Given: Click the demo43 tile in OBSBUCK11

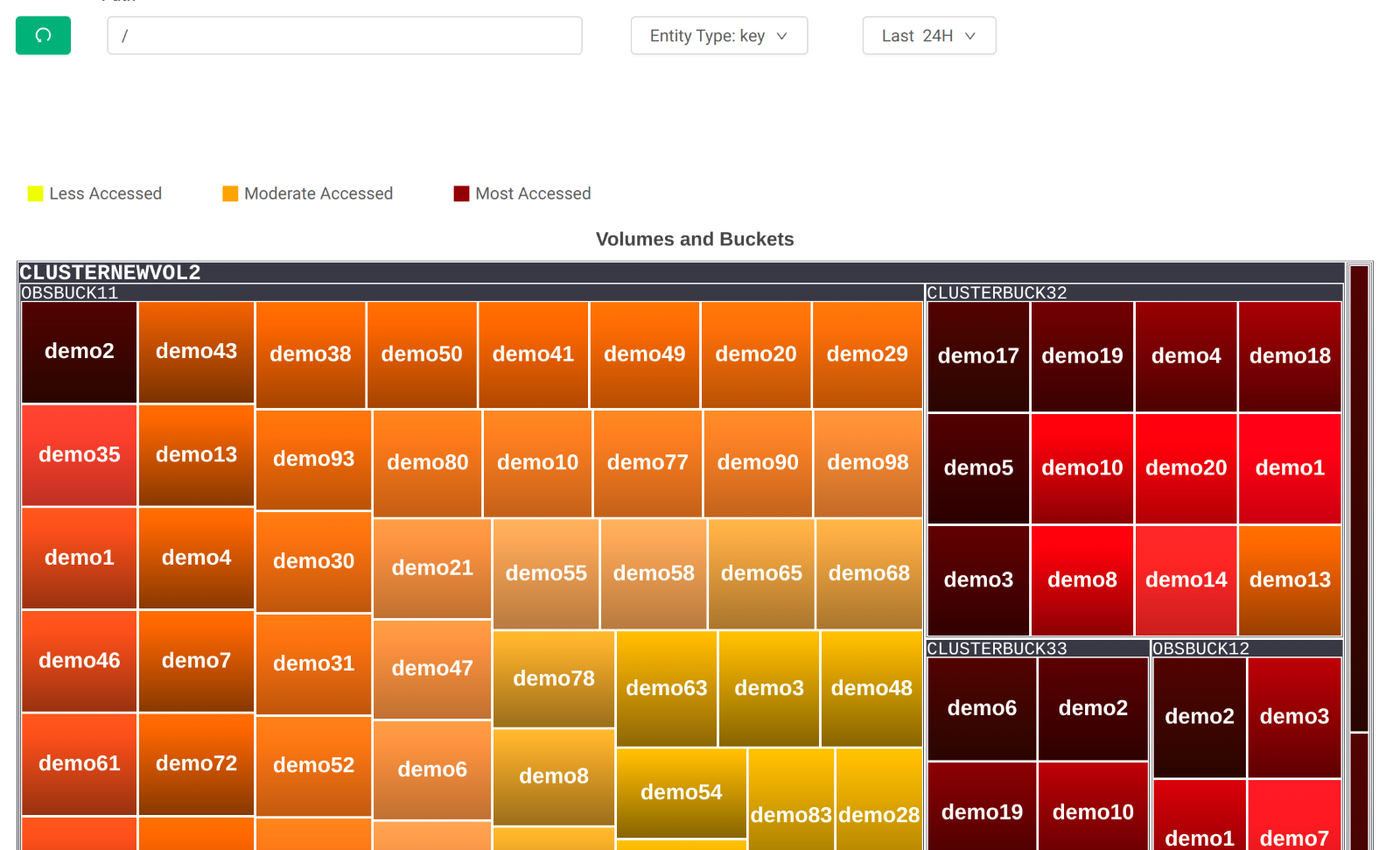Looking at the screenshot, I should tap(196, 352).
